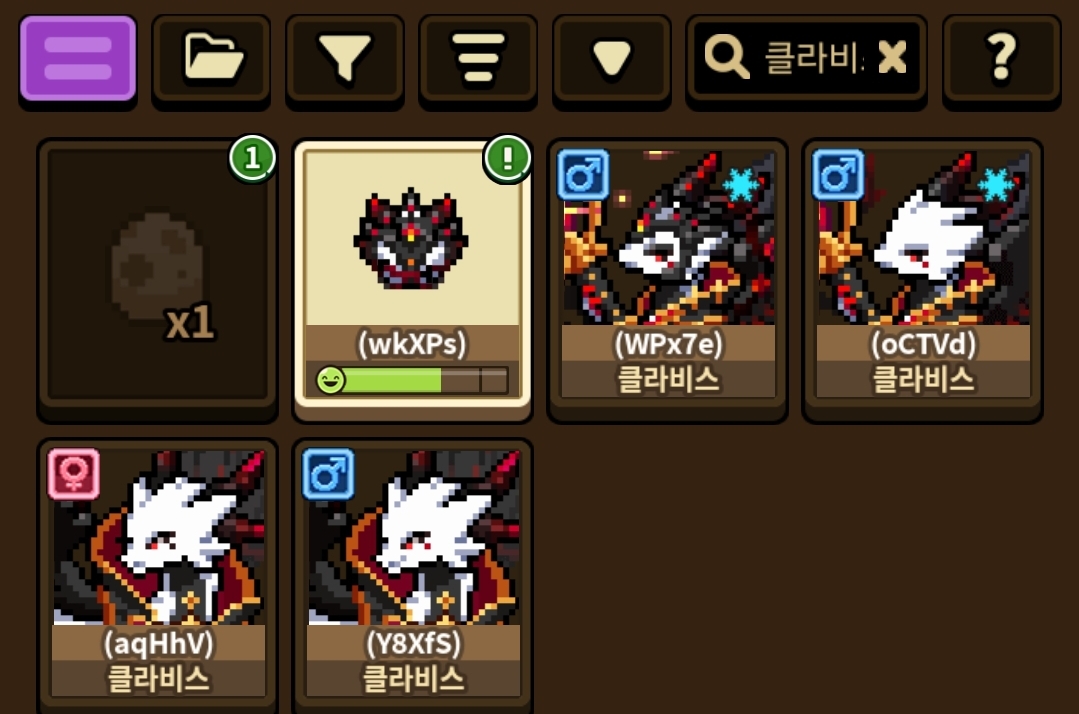Open the question mark help button
This screenshot has height=714, width=1079.
pos(1001,58)
